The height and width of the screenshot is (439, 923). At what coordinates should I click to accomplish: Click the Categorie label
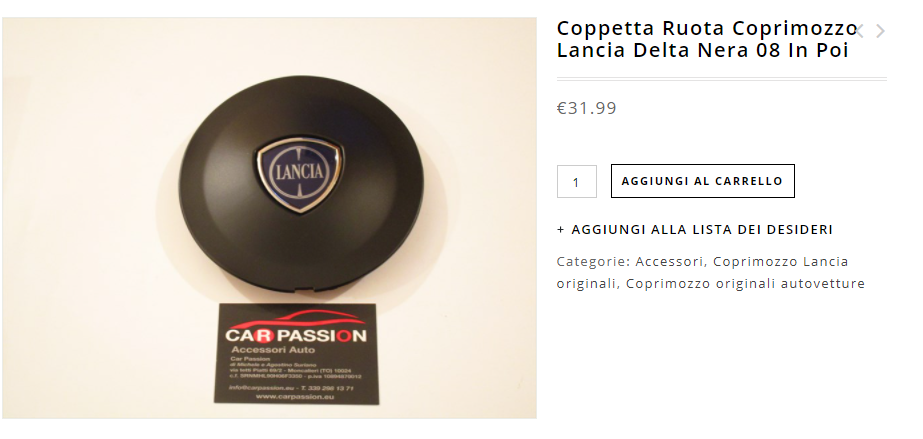(593, 261)
